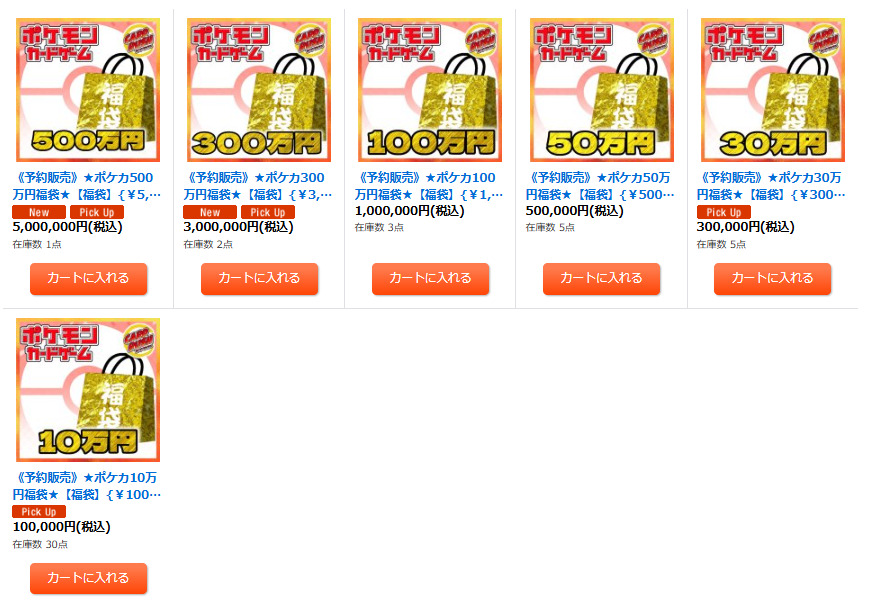Open the ポケカ300万円福袋 title link
The height and width of the screenshot is (614, 871).
tap(258, 186)
